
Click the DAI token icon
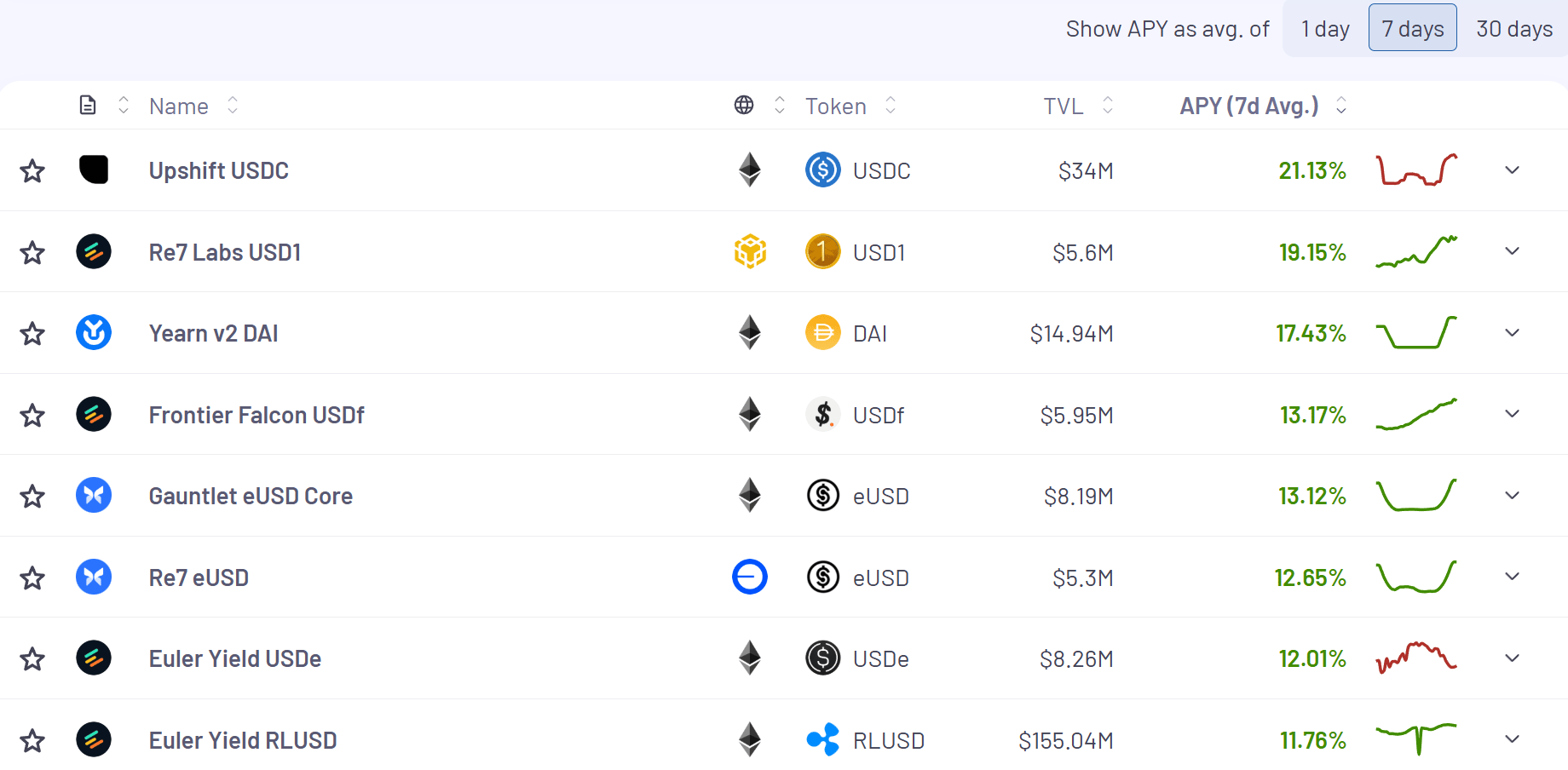tap(822, 332)
